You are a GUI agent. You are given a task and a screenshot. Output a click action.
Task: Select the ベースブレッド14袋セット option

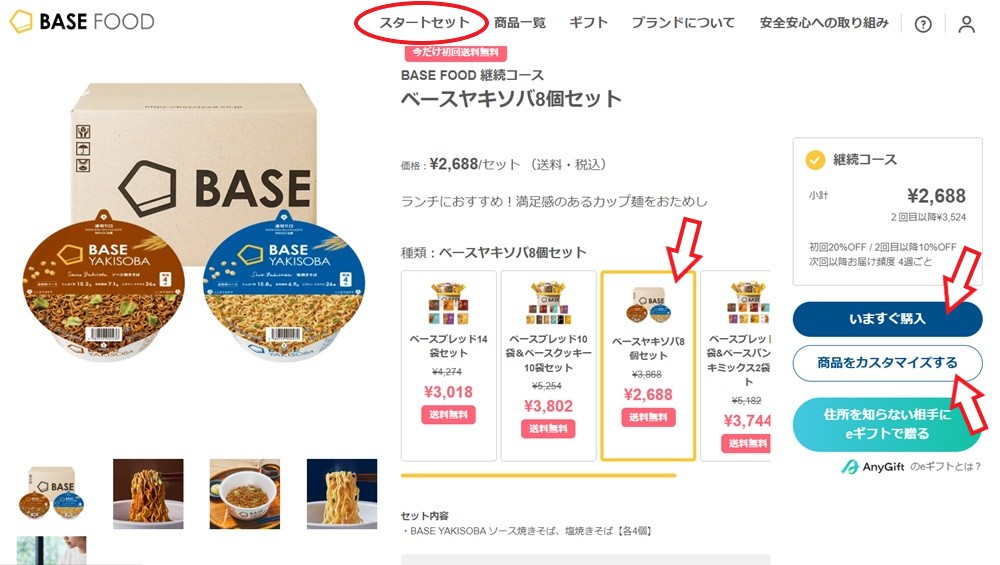click(x=448, y=365)
